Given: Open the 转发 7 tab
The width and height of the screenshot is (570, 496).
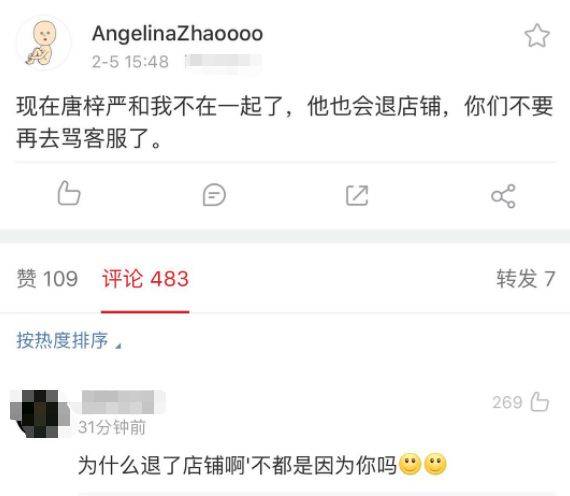Looking at the screenshot, I should [526, 279].
